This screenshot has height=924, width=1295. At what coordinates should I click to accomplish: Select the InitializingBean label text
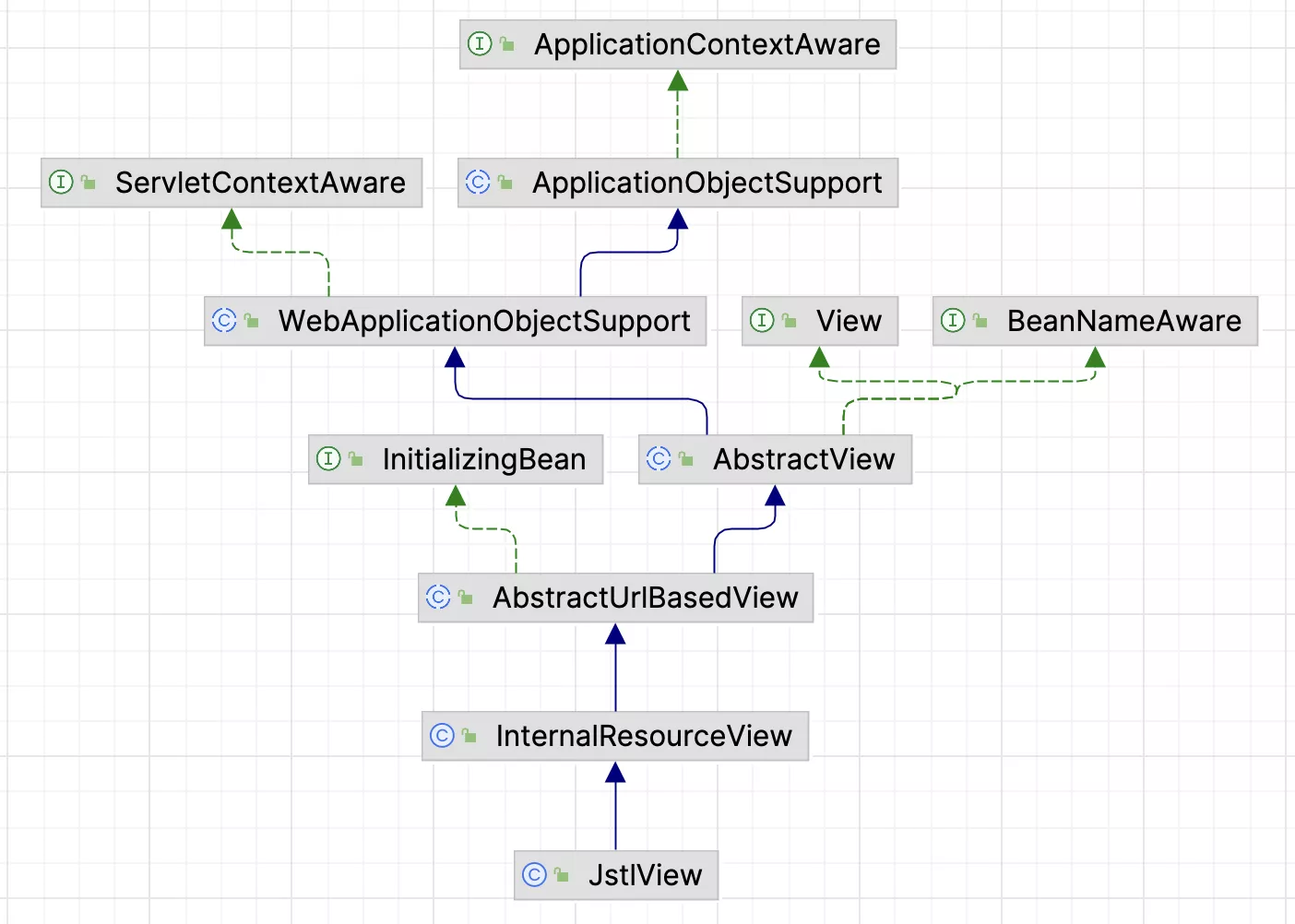click(x=484, y=459)
